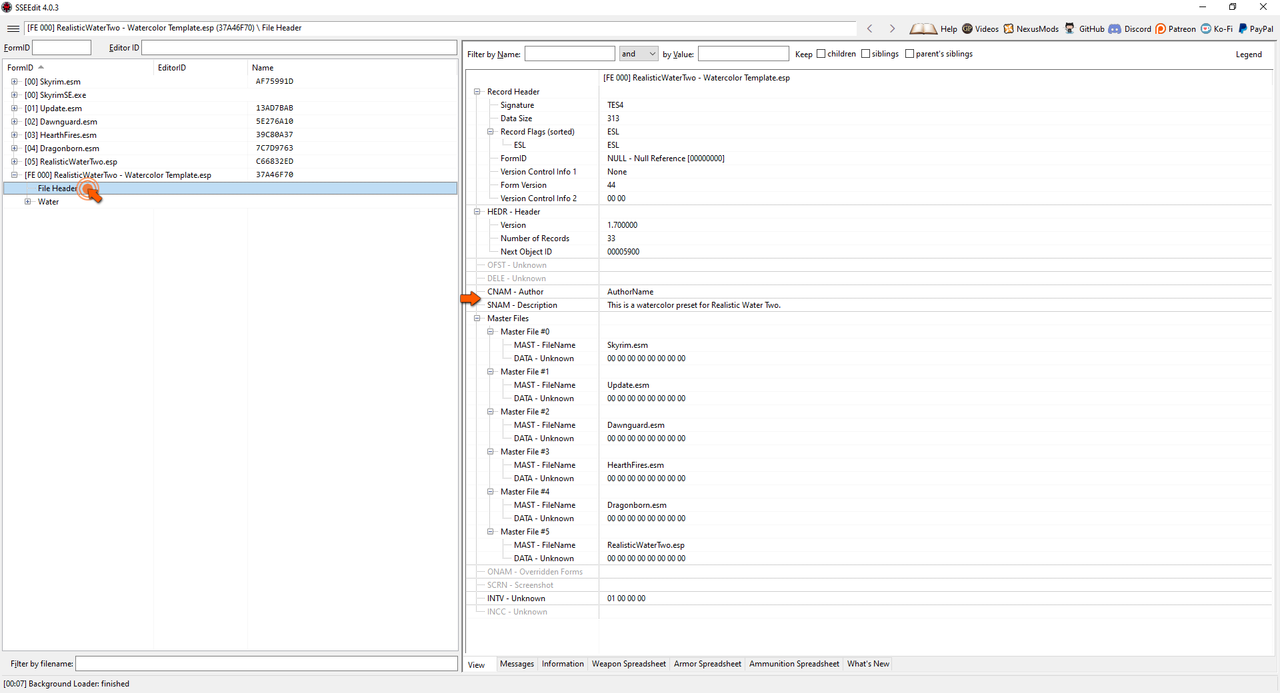This screenshot has width=1280, height=693.
Task: Open the and/or filter dropdown
Action: pyautogui.click(x=638, y=54)
